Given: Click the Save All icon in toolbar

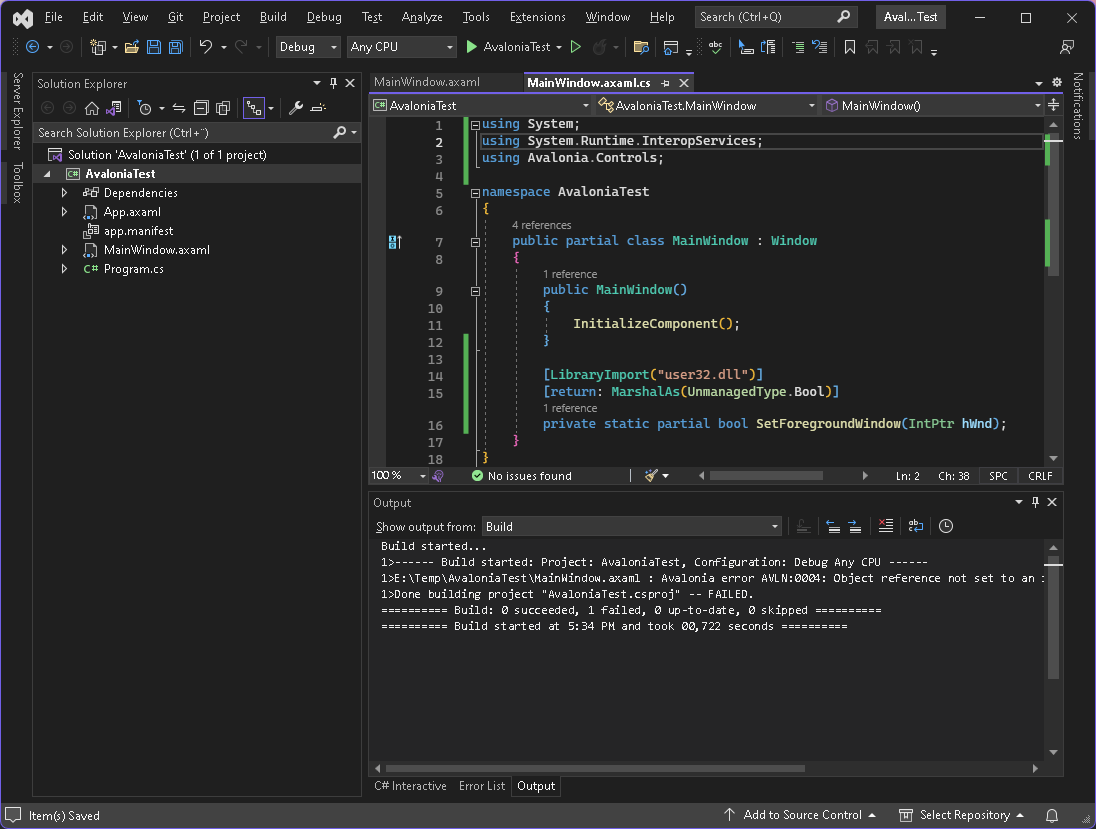Looking at the screenshot, I should pos(176,47).
